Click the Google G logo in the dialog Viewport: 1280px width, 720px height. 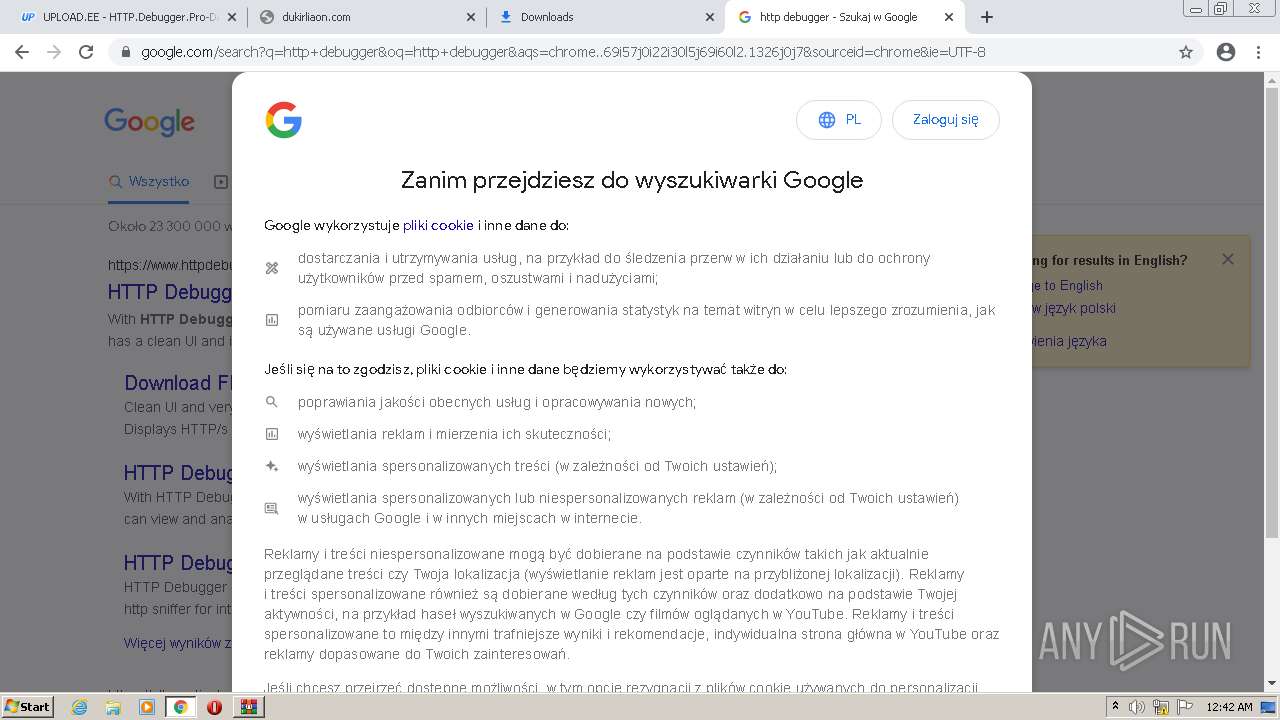(x=284, y=120)
